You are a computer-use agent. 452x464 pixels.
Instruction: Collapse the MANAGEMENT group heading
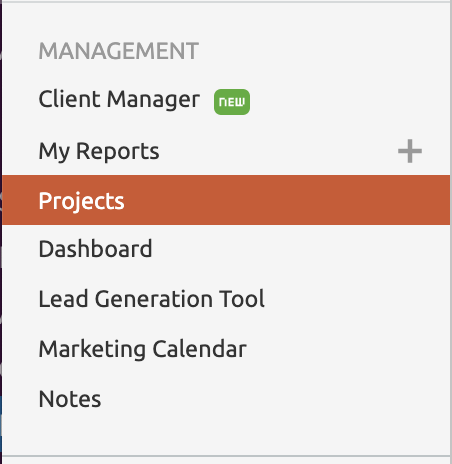pos(119,51)
